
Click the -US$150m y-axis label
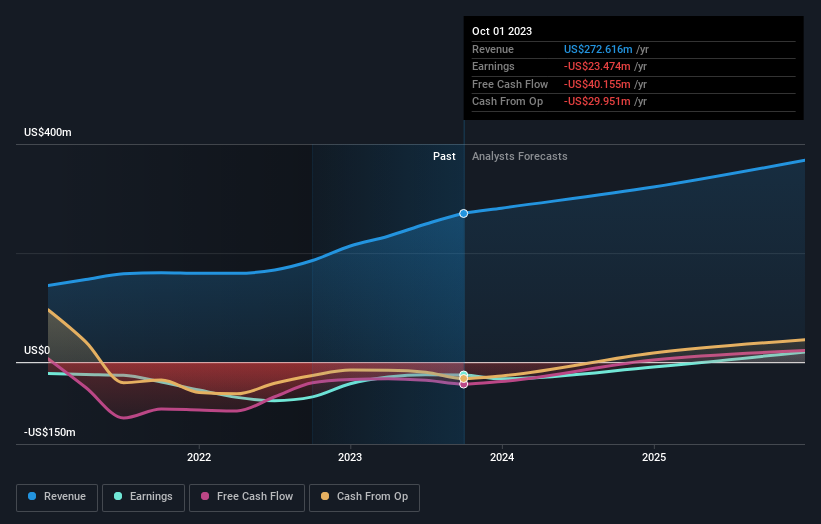click(x=50, y=432)
